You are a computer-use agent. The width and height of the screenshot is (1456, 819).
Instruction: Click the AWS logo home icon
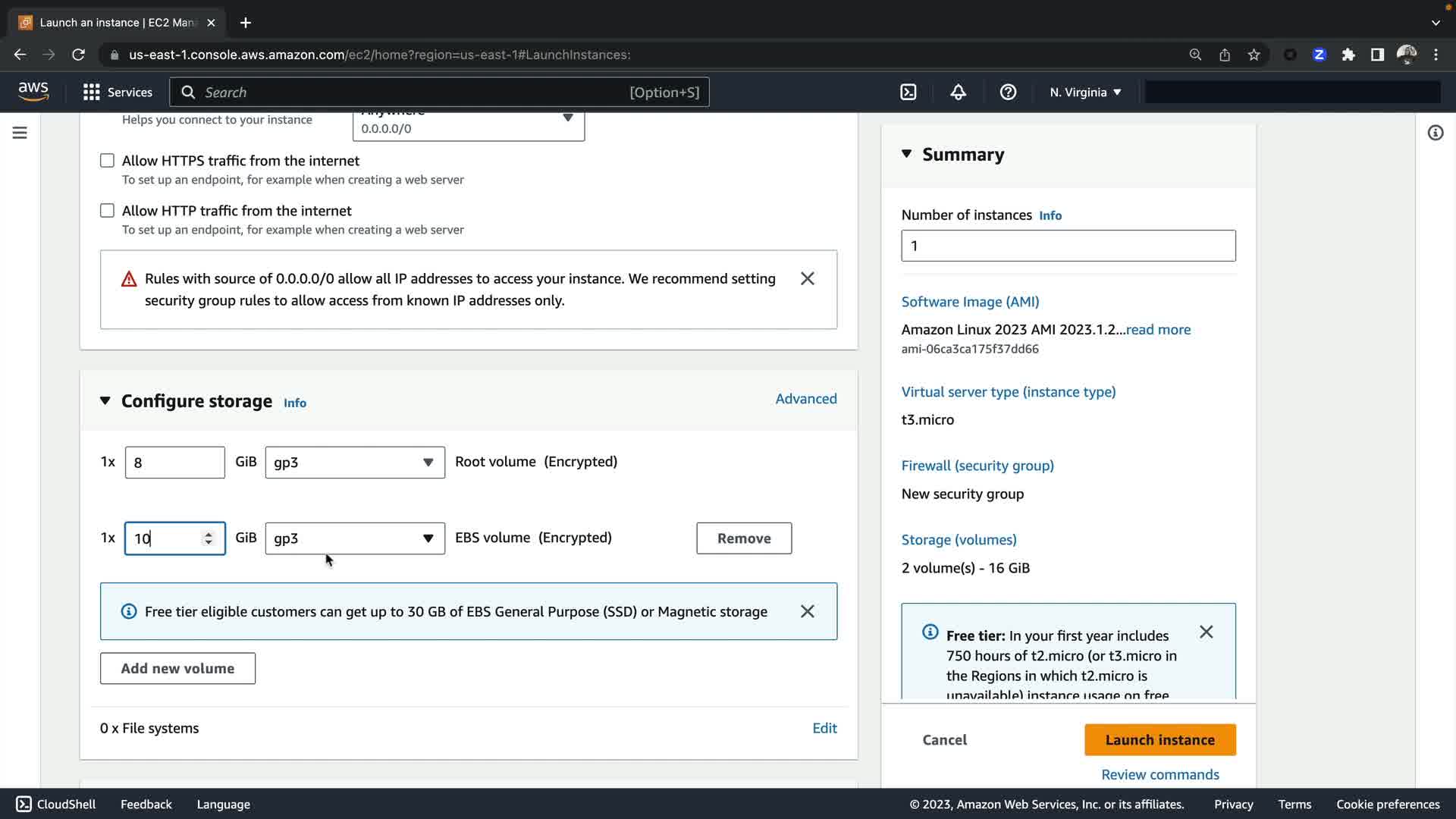33,92
